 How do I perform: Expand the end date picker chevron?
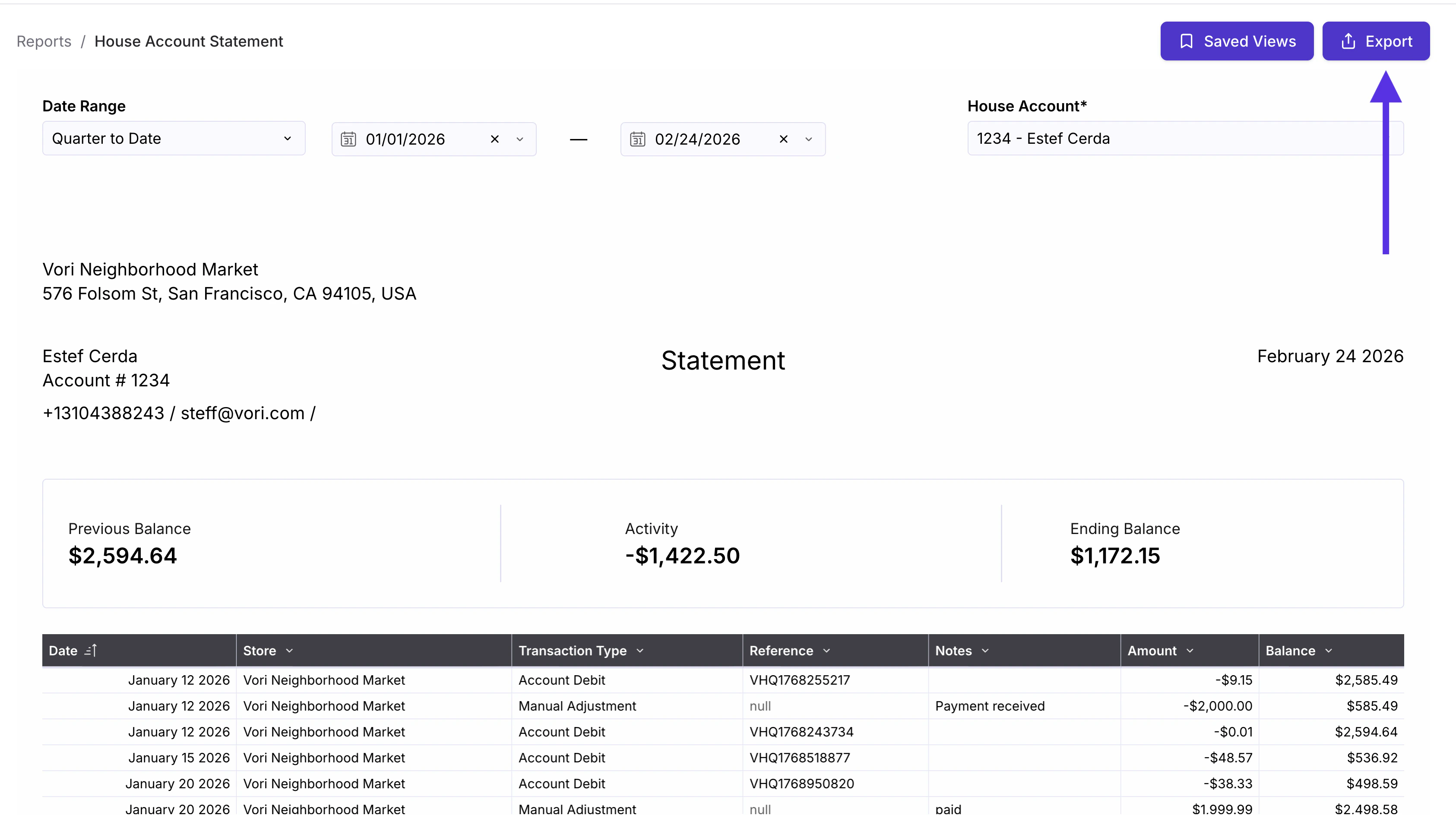click(808, 139)
